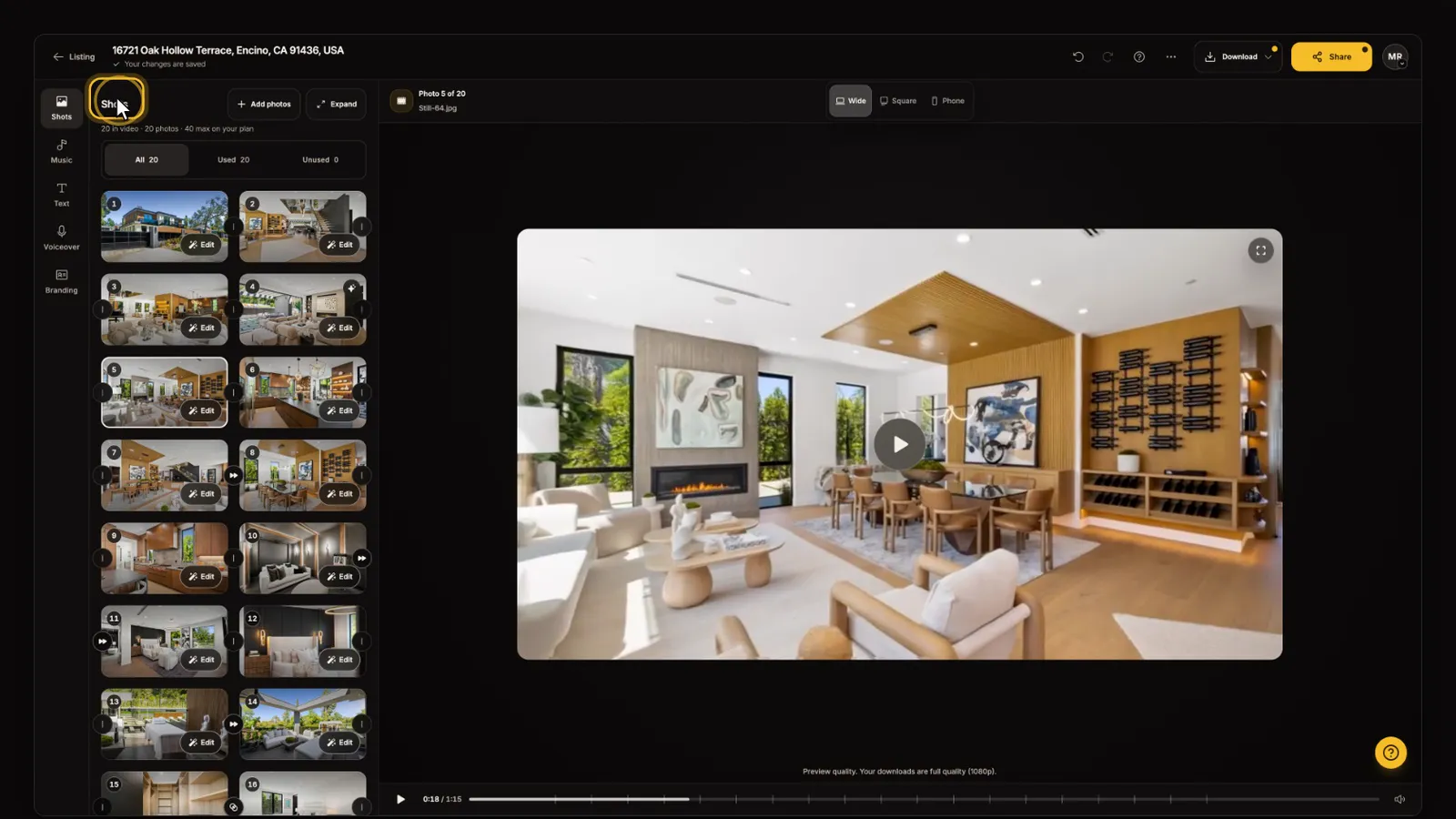Screen dimensions: 1456x819
Task: Select photo 12 bedroom thumbnail
Action: point(302,641)
